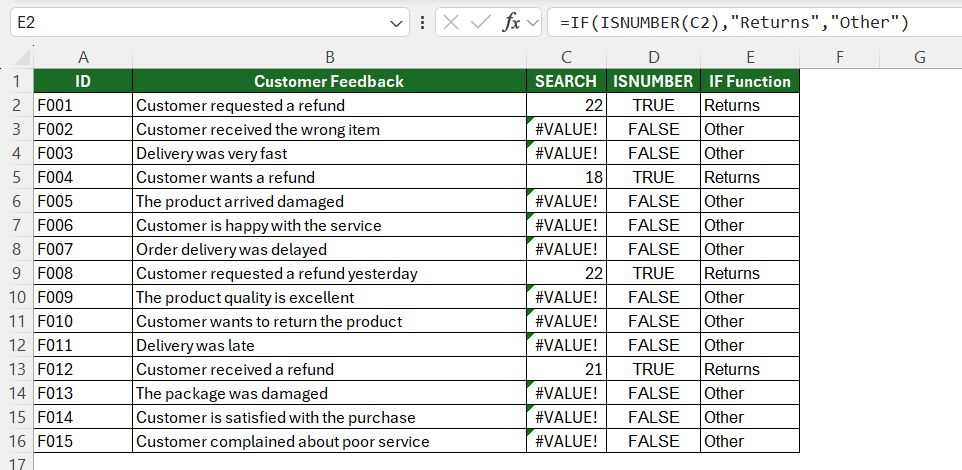Select cell 'Order delivery was delayed'
Image resolution: width=962 pixels, height=470 pixels.
point(329,249)
